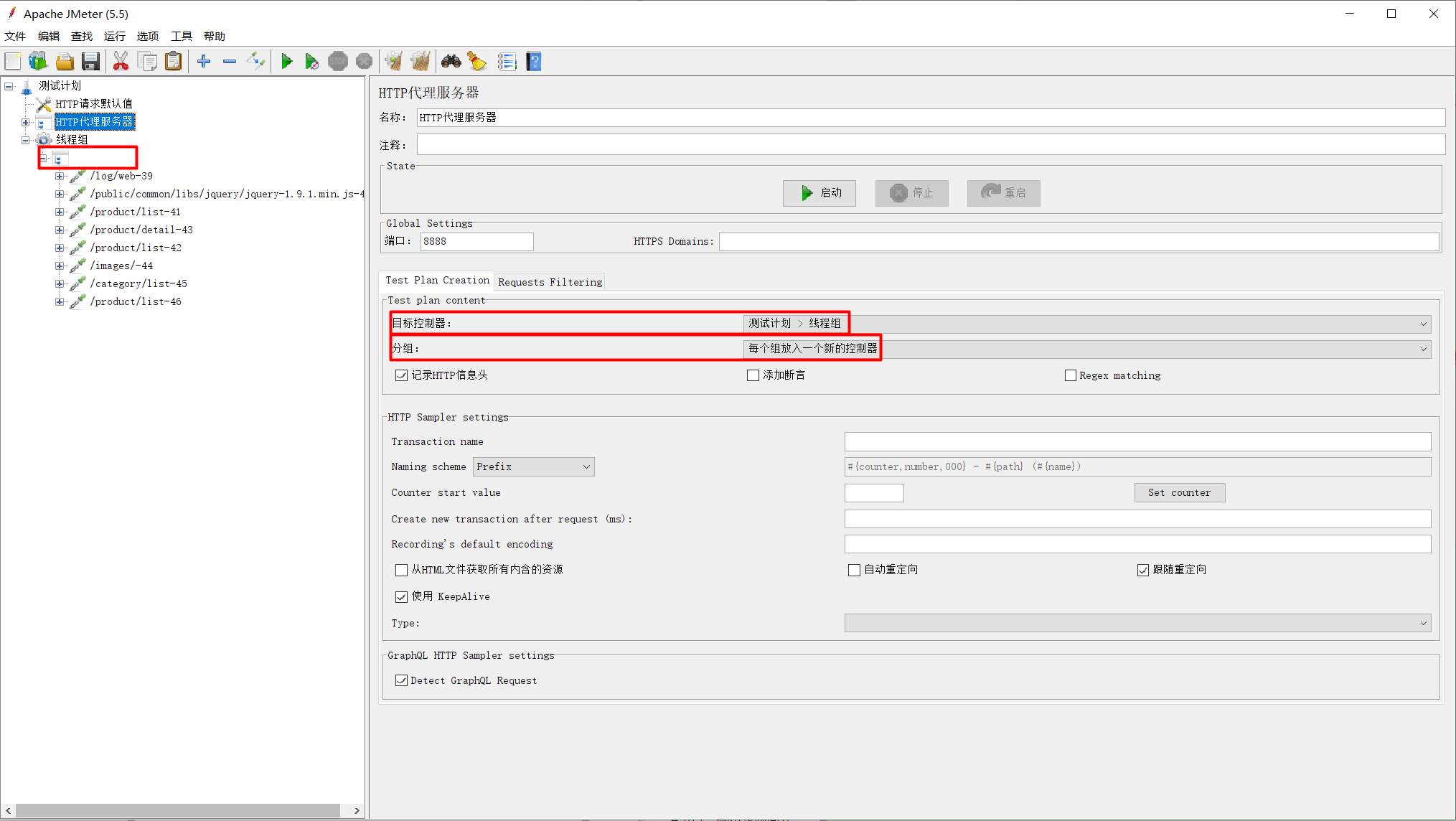Collapse the 线程组 tree node

(x=26, y=140)
